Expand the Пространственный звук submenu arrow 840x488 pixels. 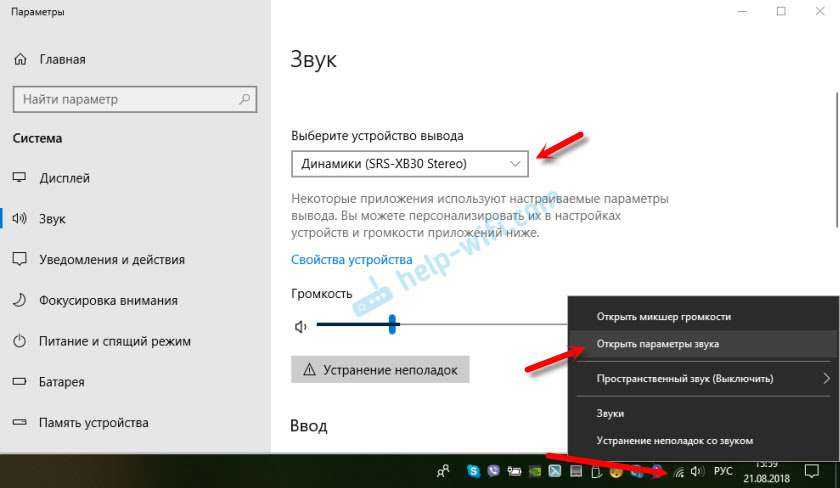pos(826,379)
